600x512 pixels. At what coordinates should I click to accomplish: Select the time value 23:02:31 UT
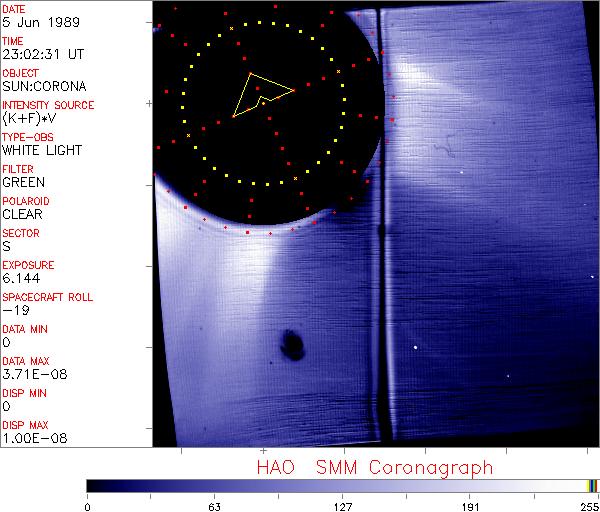coord(43,54)
